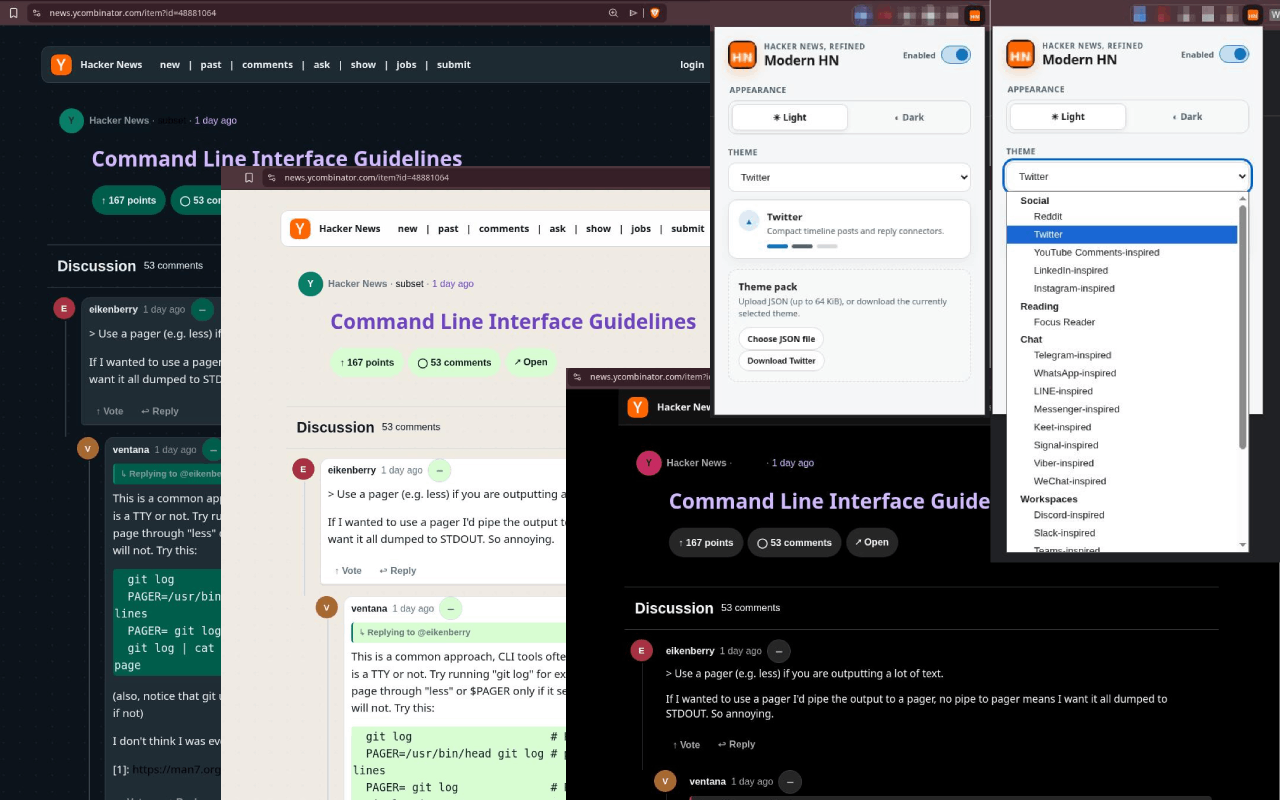Click orange Y logo in black window's nav
Viewport: 1280px width, 800px height.
point(638,407)
